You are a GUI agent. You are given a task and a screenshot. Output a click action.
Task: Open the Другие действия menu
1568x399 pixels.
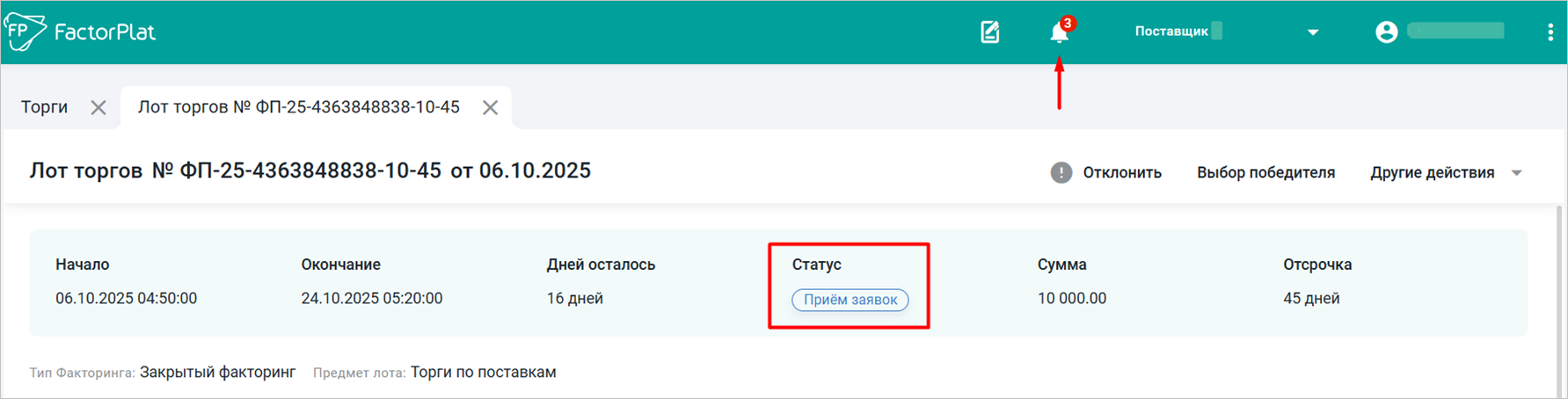click(x=1432, y=173)
